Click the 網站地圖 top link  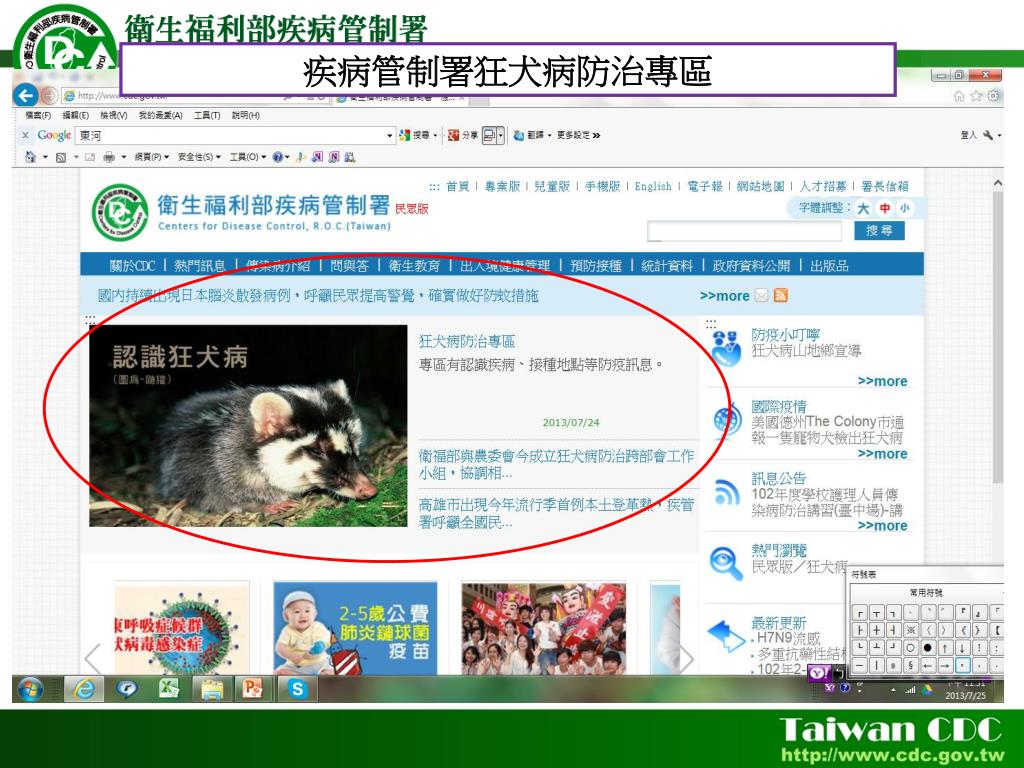coord(760,186)
